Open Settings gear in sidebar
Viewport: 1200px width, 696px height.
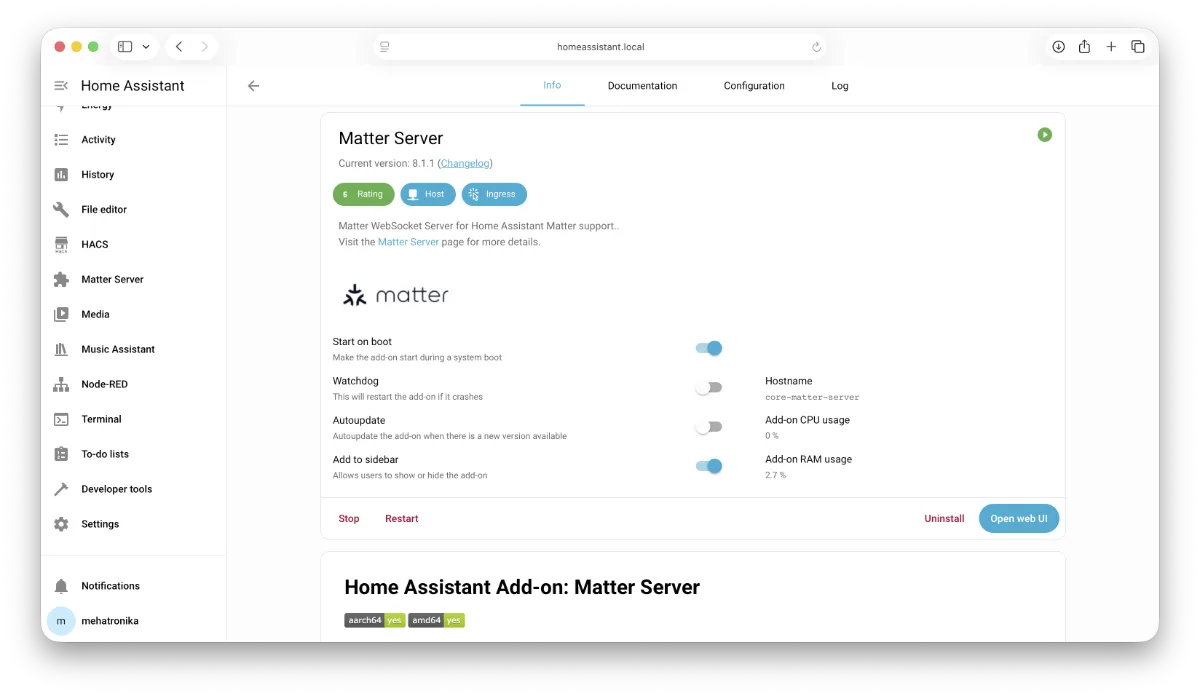pos(99,524)
